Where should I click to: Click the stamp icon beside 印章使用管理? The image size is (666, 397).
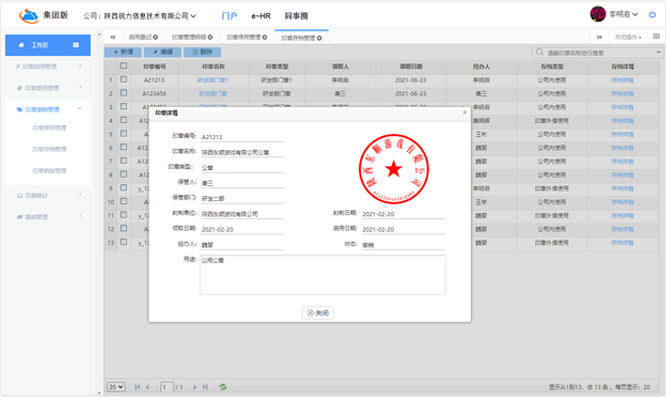point(20,88)
